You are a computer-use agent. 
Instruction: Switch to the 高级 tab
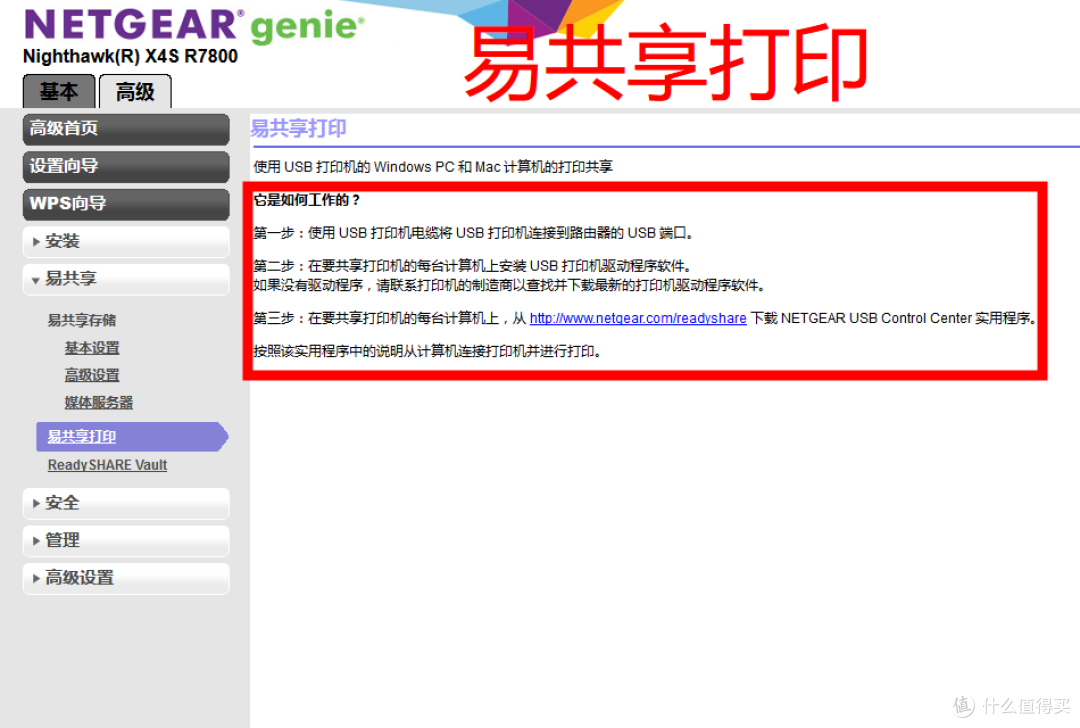(x=135, y=92)
